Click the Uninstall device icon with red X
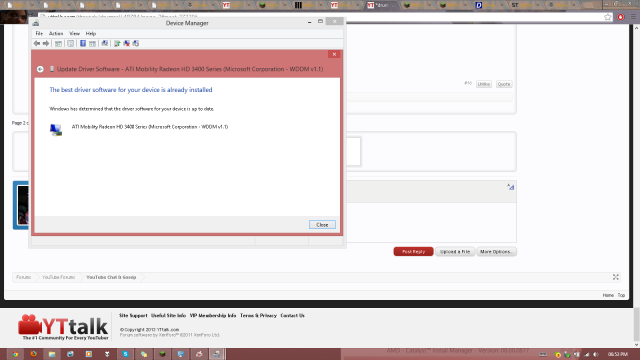Viewport: 640px width, 360px height. pos(127,43)
